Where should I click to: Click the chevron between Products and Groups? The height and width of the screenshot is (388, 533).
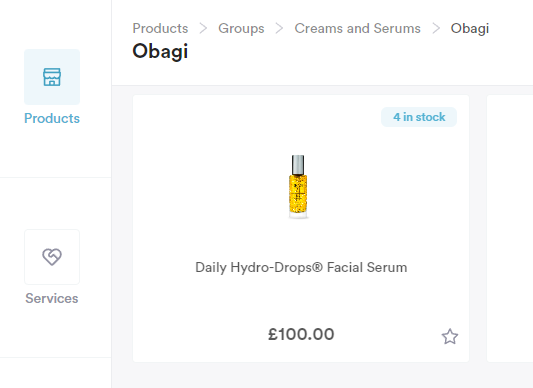[203, 29]
